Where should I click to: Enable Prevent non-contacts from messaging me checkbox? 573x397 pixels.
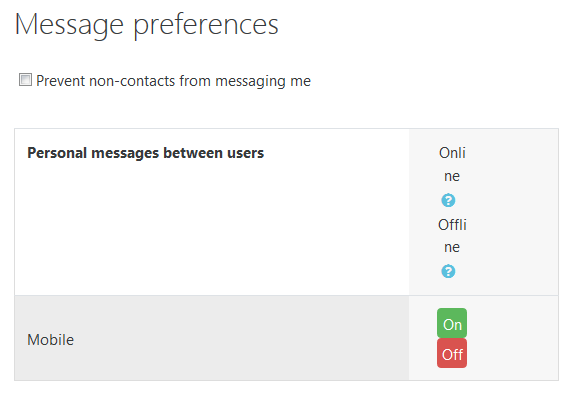pyautogui.click(x=25, y=80)
